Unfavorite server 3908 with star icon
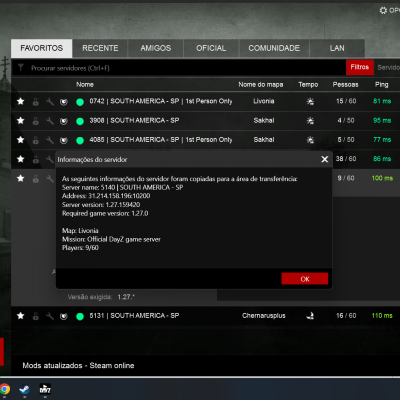The height and width of the screenshot is (400, 400). click(21, 121)
